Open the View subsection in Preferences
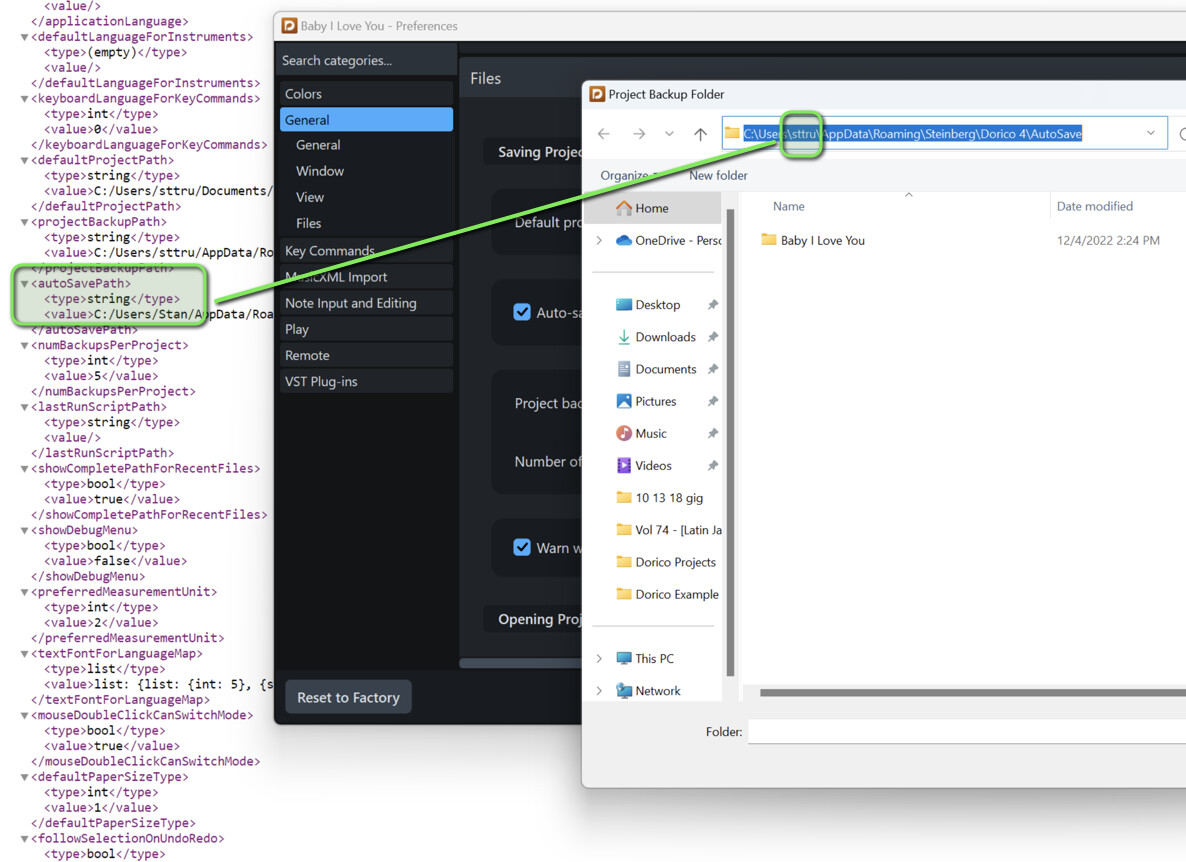The width and height of the screenshot is (1186, 862). [x=310, y=197]
